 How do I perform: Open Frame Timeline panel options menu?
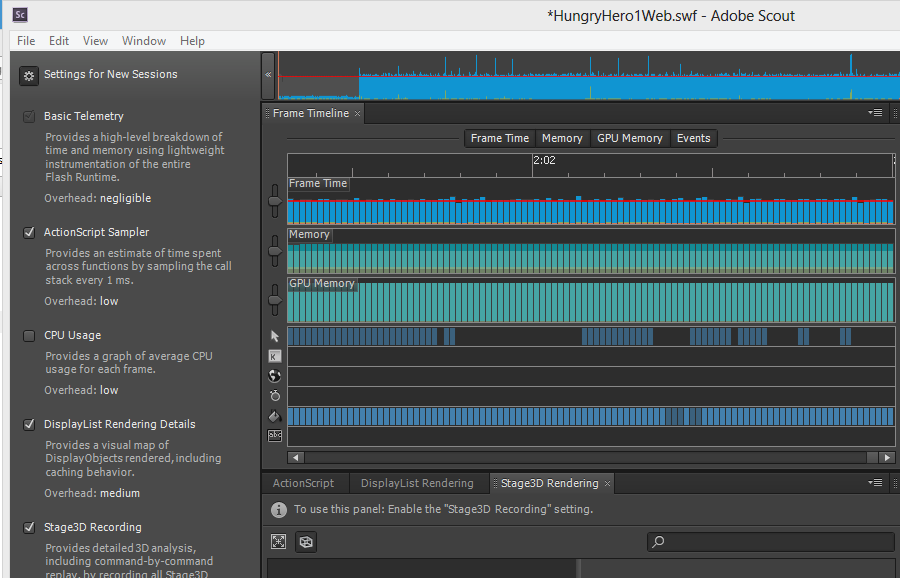click(875, 113)
